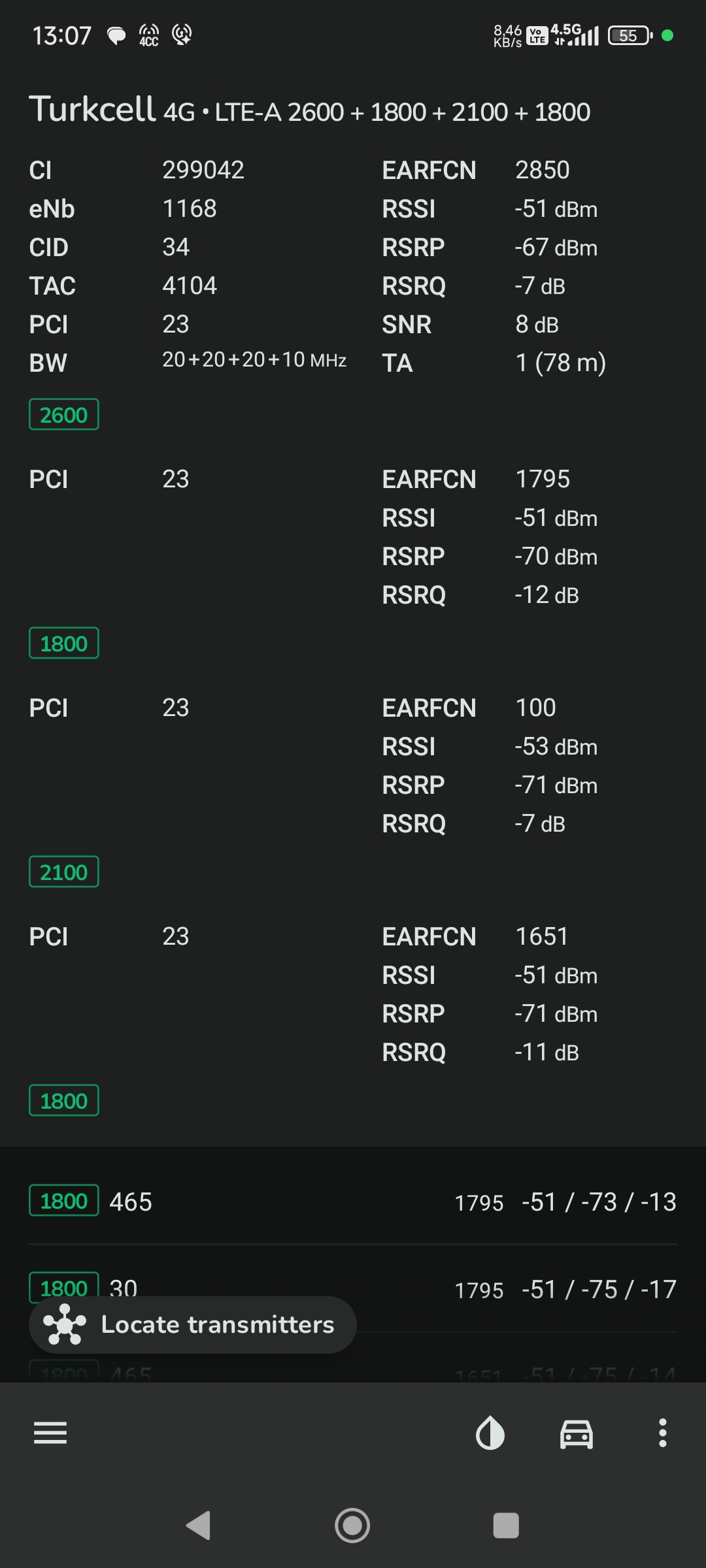This screenshot has height=1568, width=706.
Task: Tap the Turkcell operator header
Action: point(92,108)
